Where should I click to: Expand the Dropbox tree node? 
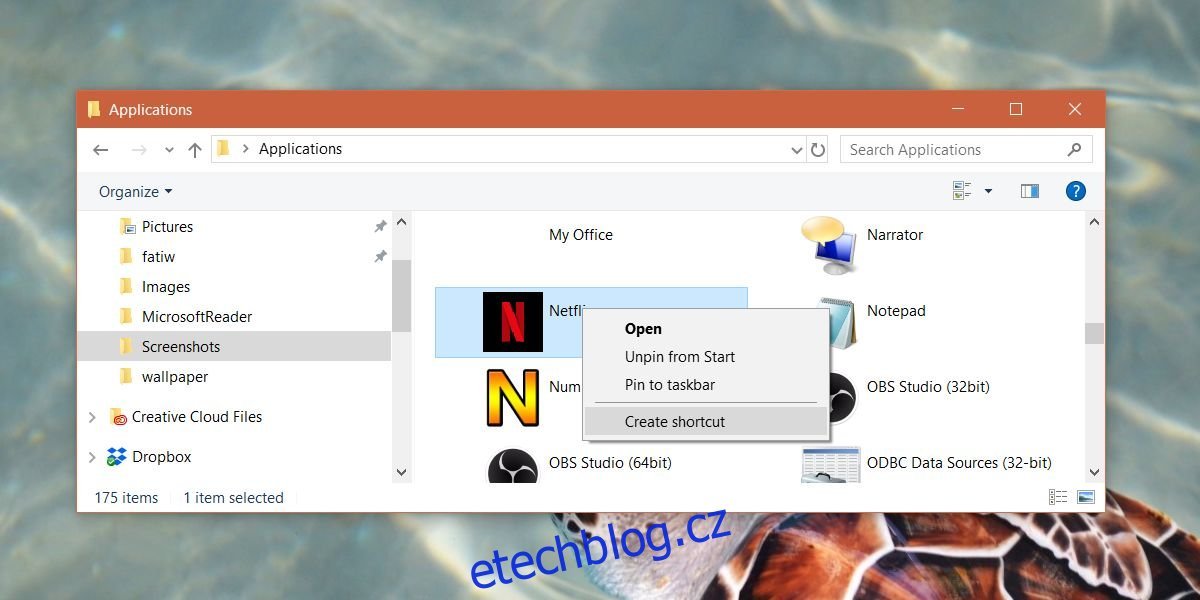93,457
